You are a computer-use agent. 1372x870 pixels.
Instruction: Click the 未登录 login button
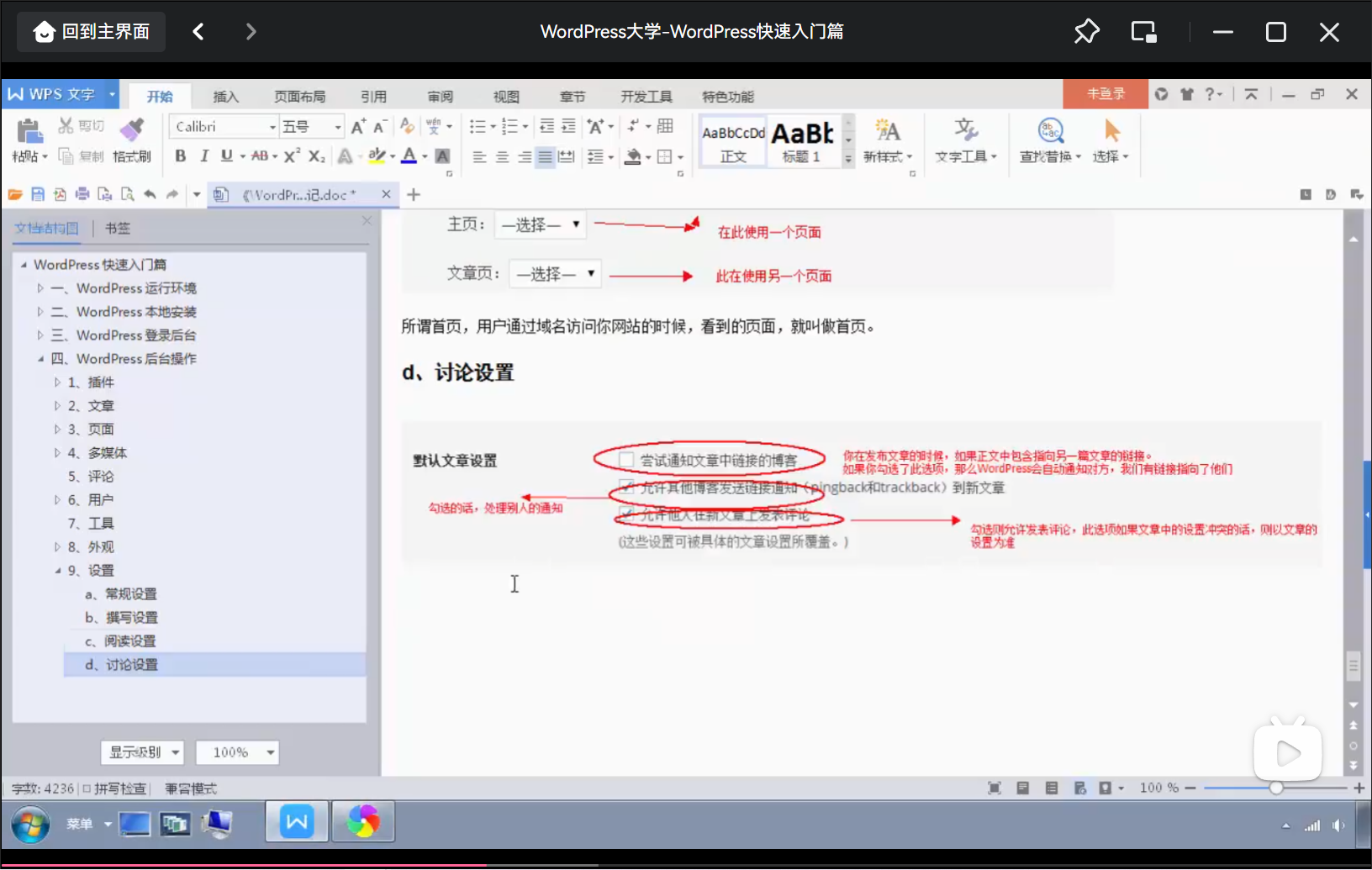[1106, 94]
